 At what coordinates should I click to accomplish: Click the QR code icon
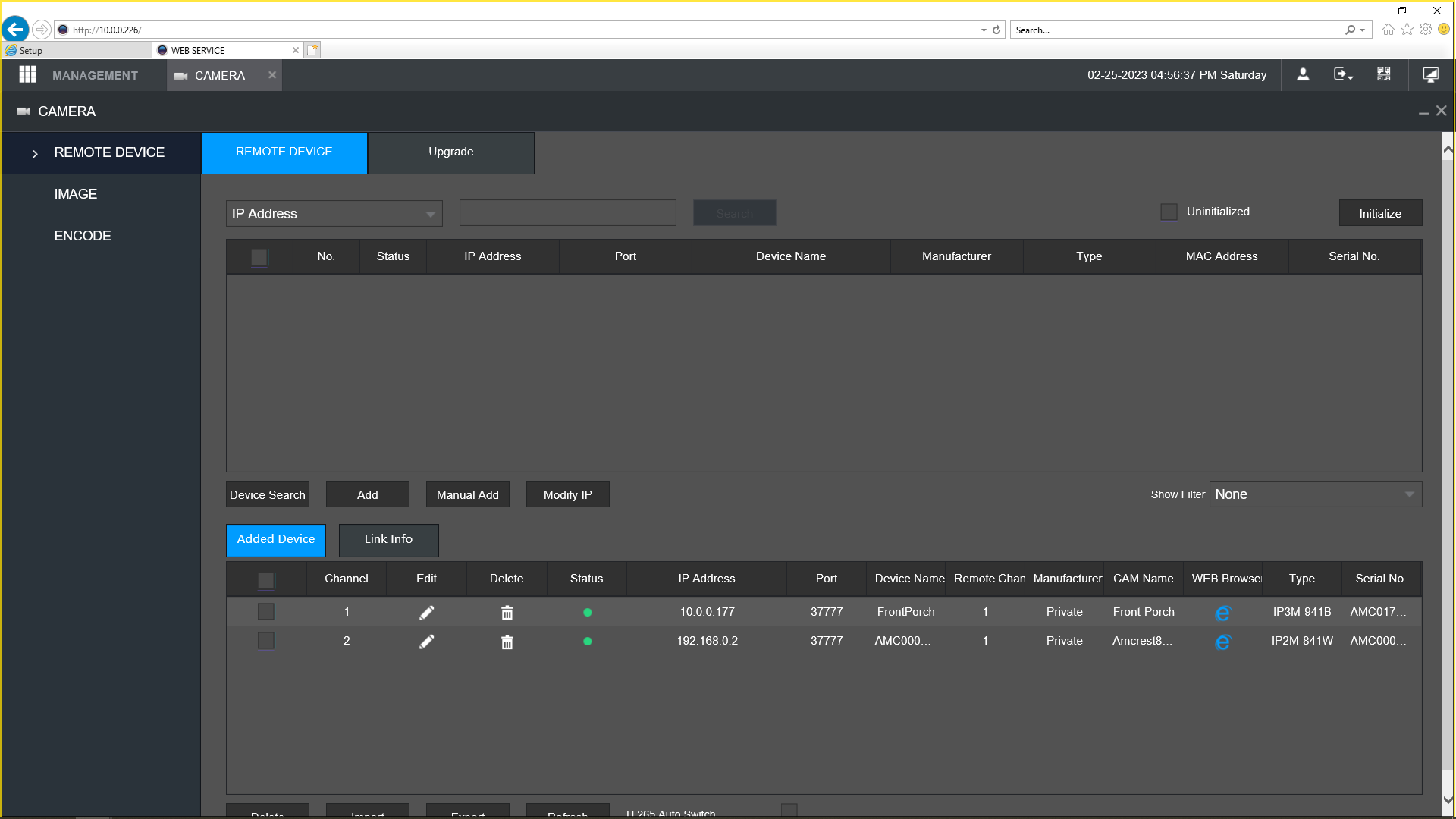[x=1384, y=74]
